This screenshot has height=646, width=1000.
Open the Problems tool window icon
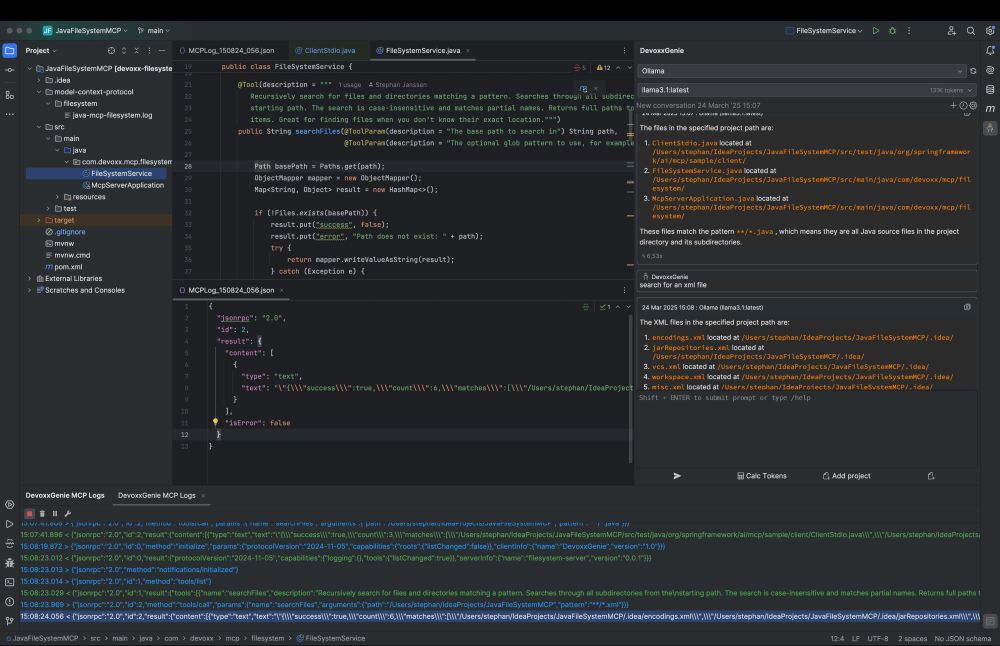pyautogui.click(x=10, y=601)
